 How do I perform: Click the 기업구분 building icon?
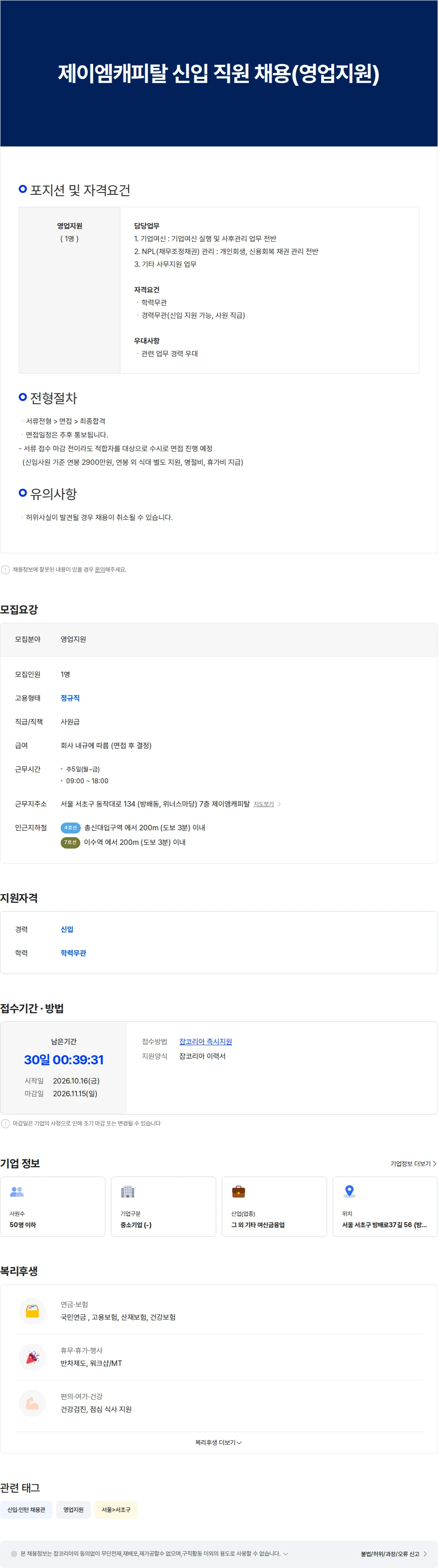click(128, 1192)
